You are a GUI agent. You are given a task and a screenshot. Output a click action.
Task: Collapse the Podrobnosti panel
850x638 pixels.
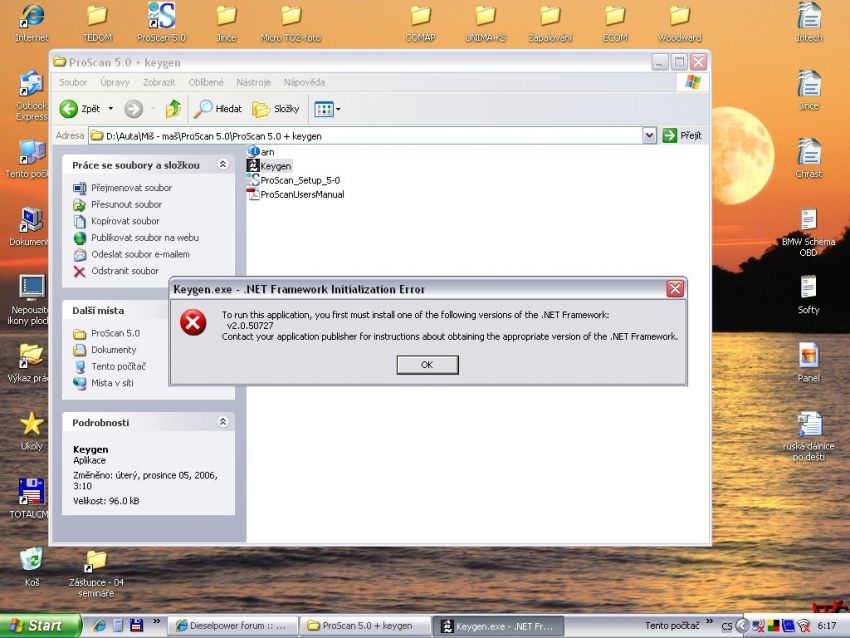223,422
